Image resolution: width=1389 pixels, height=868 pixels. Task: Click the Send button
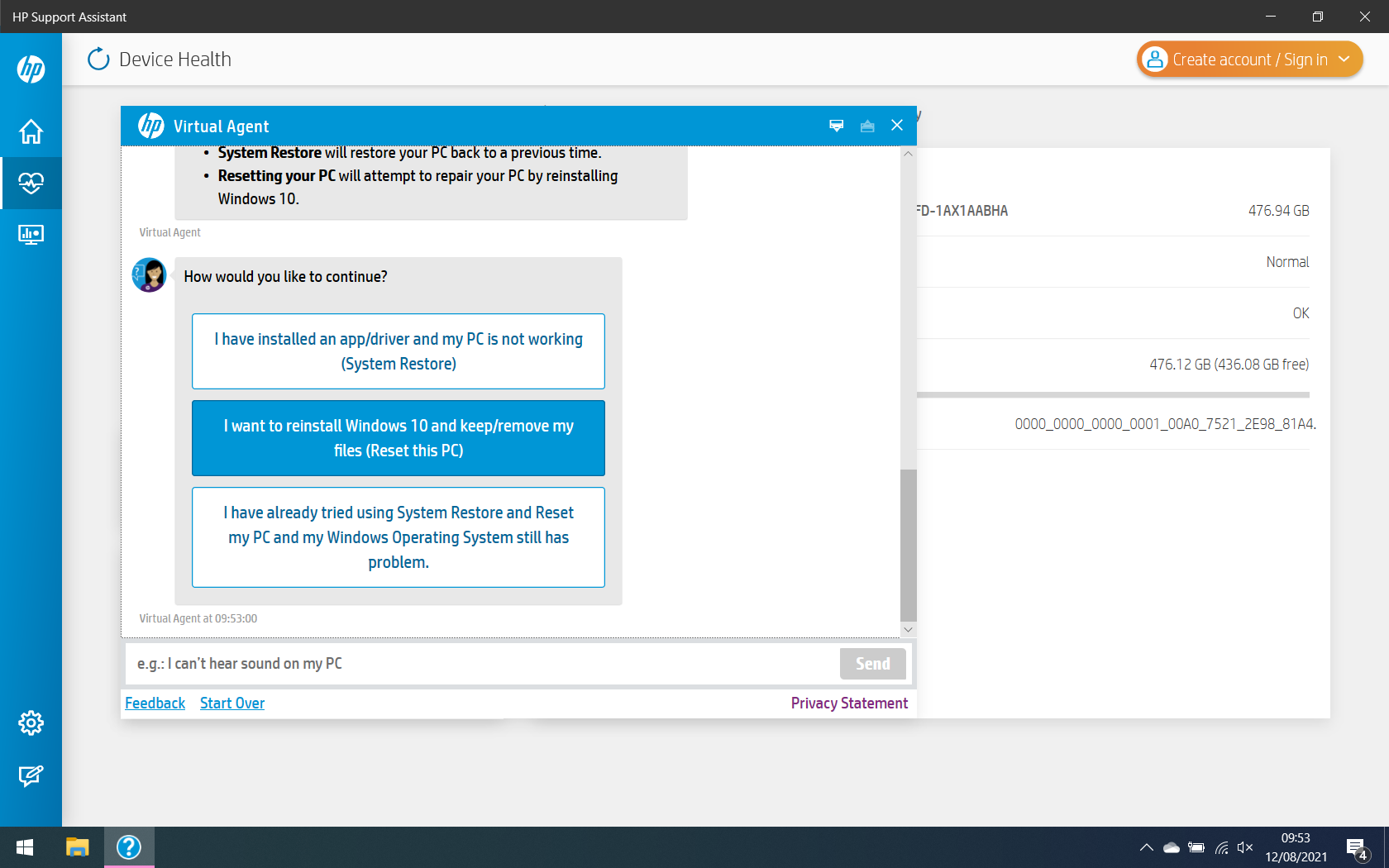873,664
